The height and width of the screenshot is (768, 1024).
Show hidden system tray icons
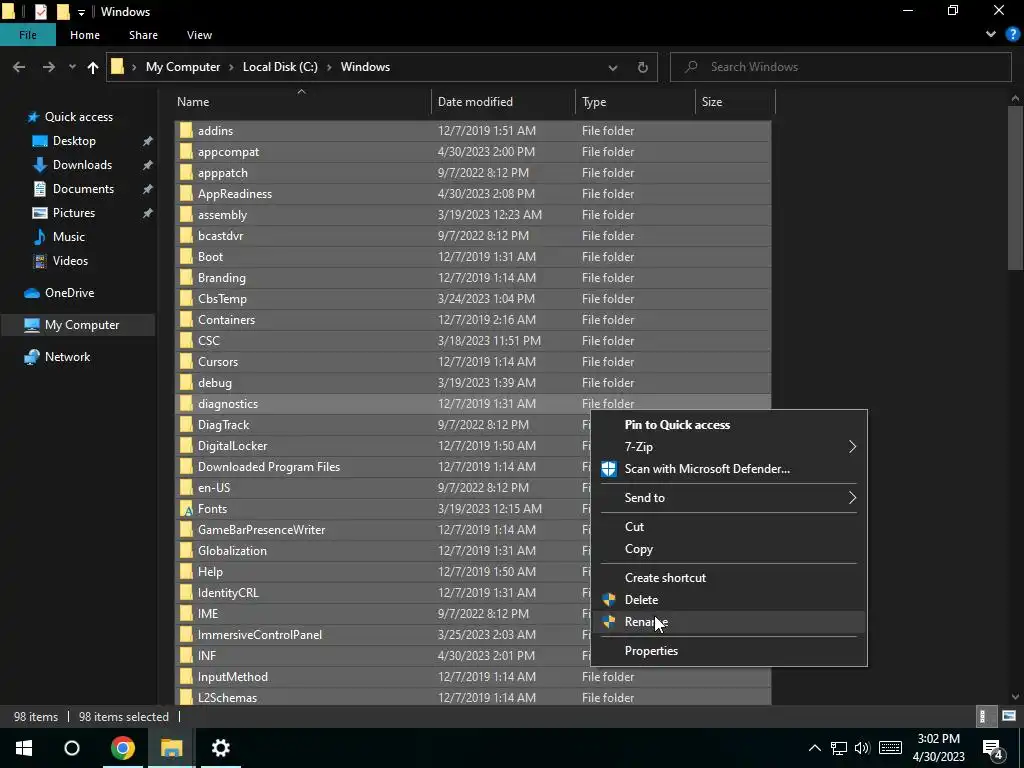coord(814,748)
